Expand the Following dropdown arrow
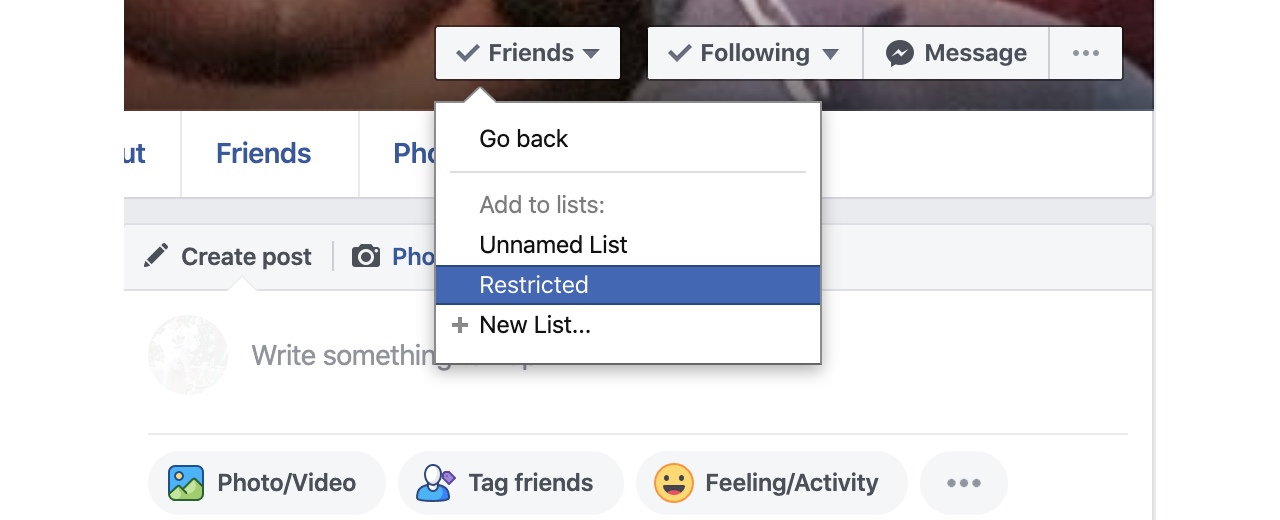The image size is (1280, 520). point(830,54)
